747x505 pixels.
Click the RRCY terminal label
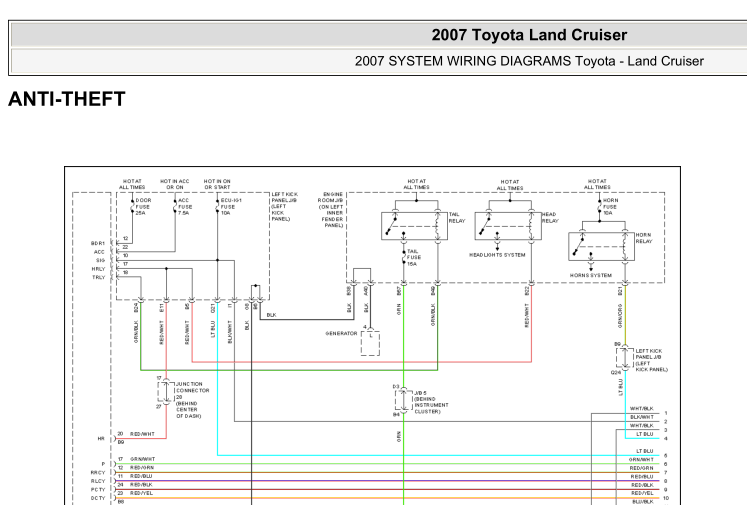(98, 473)
